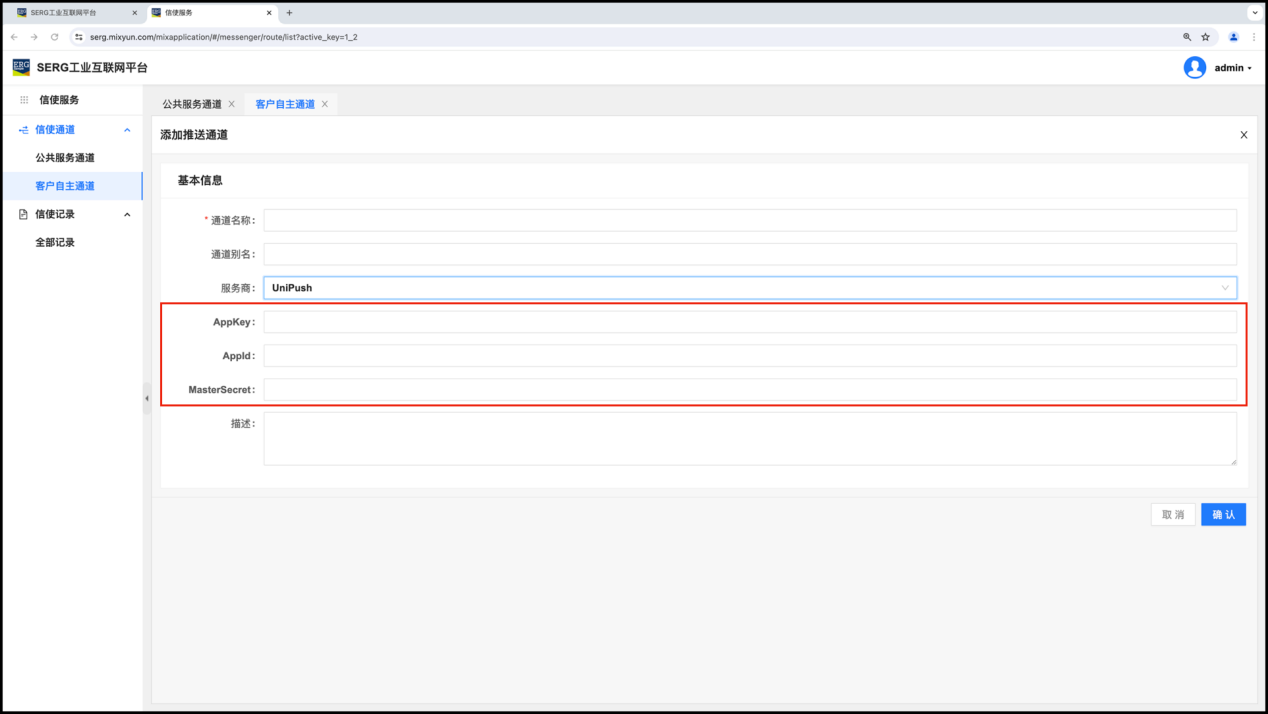Click the browser reload icon
Image resolution: width=1268 pixels, height=714 pixels.
pyautogui.click(x=54, y=37)
